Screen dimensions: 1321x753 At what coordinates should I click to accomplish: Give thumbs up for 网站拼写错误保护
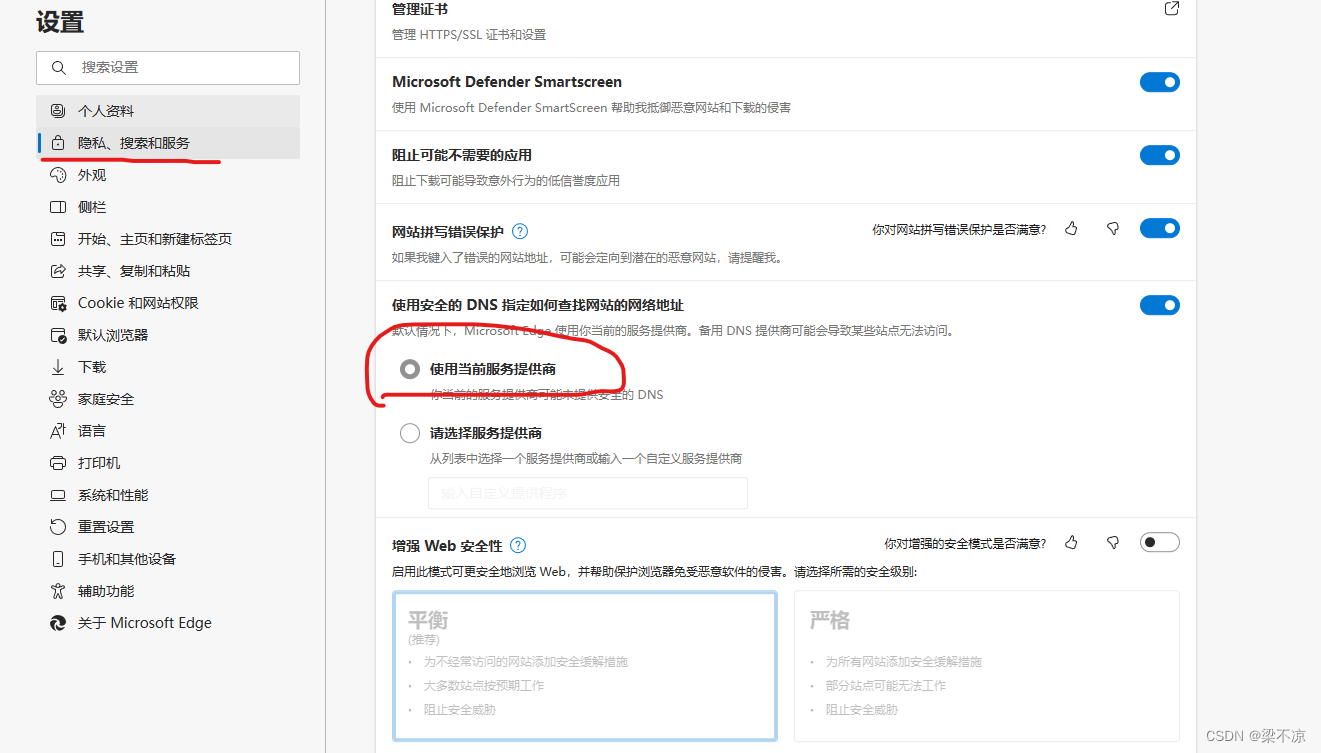[1071, 228]
